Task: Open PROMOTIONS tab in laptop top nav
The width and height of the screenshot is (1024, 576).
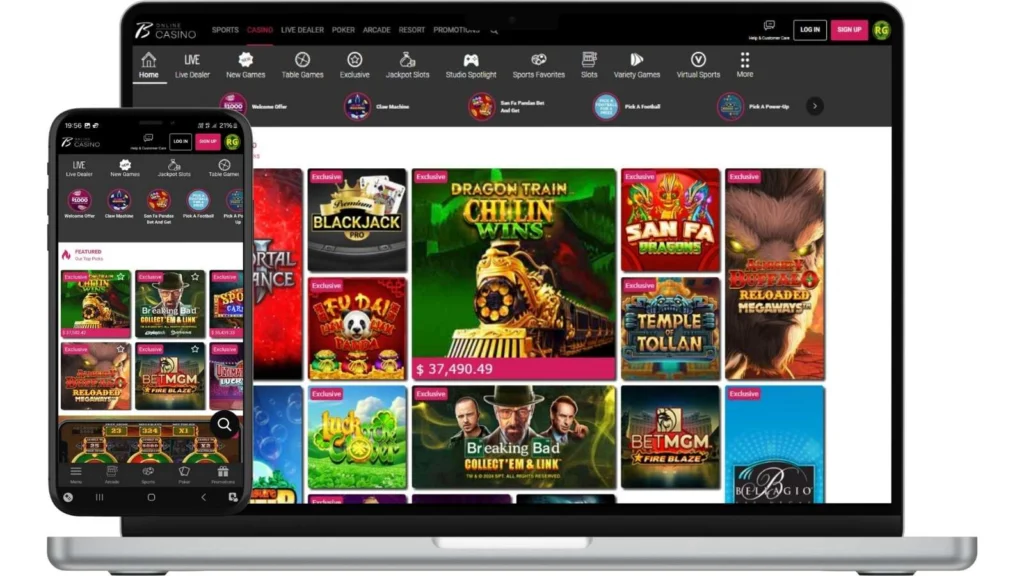Action: click(x=456, y=30)
